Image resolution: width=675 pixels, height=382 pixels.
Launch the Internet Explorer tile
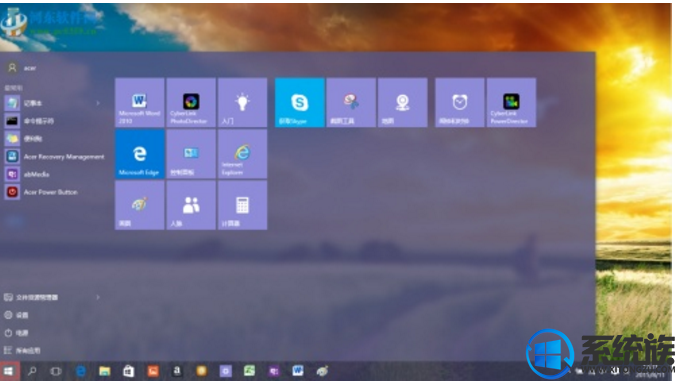point(242,154)
